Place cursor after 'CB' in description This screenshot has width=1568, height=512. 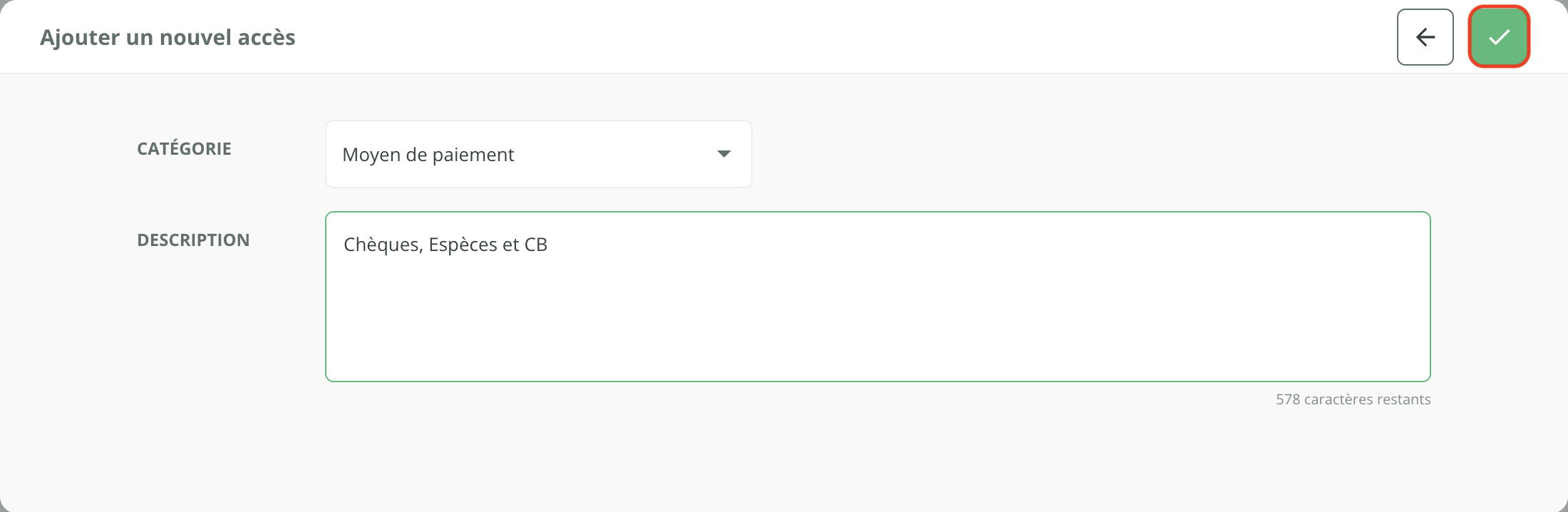point(548,245)
